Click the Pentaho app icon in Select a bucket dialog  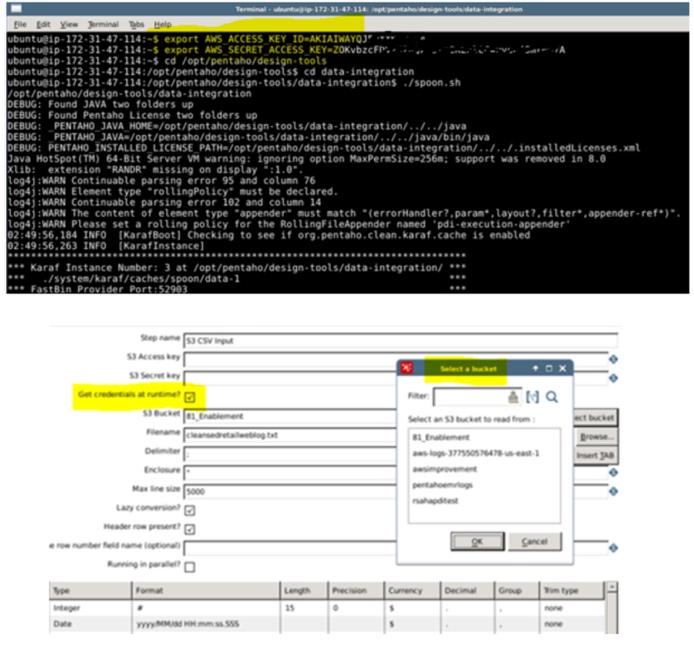407,367
